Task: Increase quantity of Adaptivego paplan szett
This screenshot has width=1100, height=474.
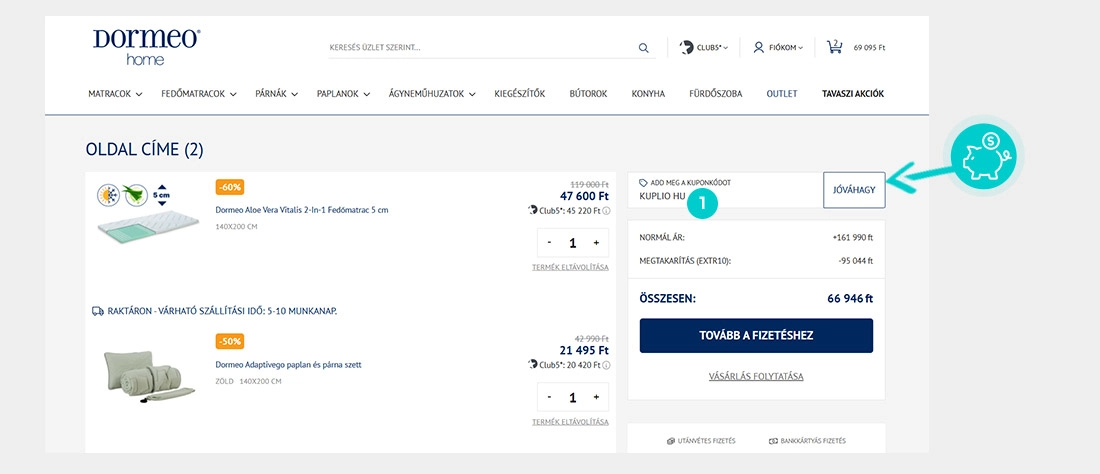Action: pyautogui.click(x=596, y=397)
